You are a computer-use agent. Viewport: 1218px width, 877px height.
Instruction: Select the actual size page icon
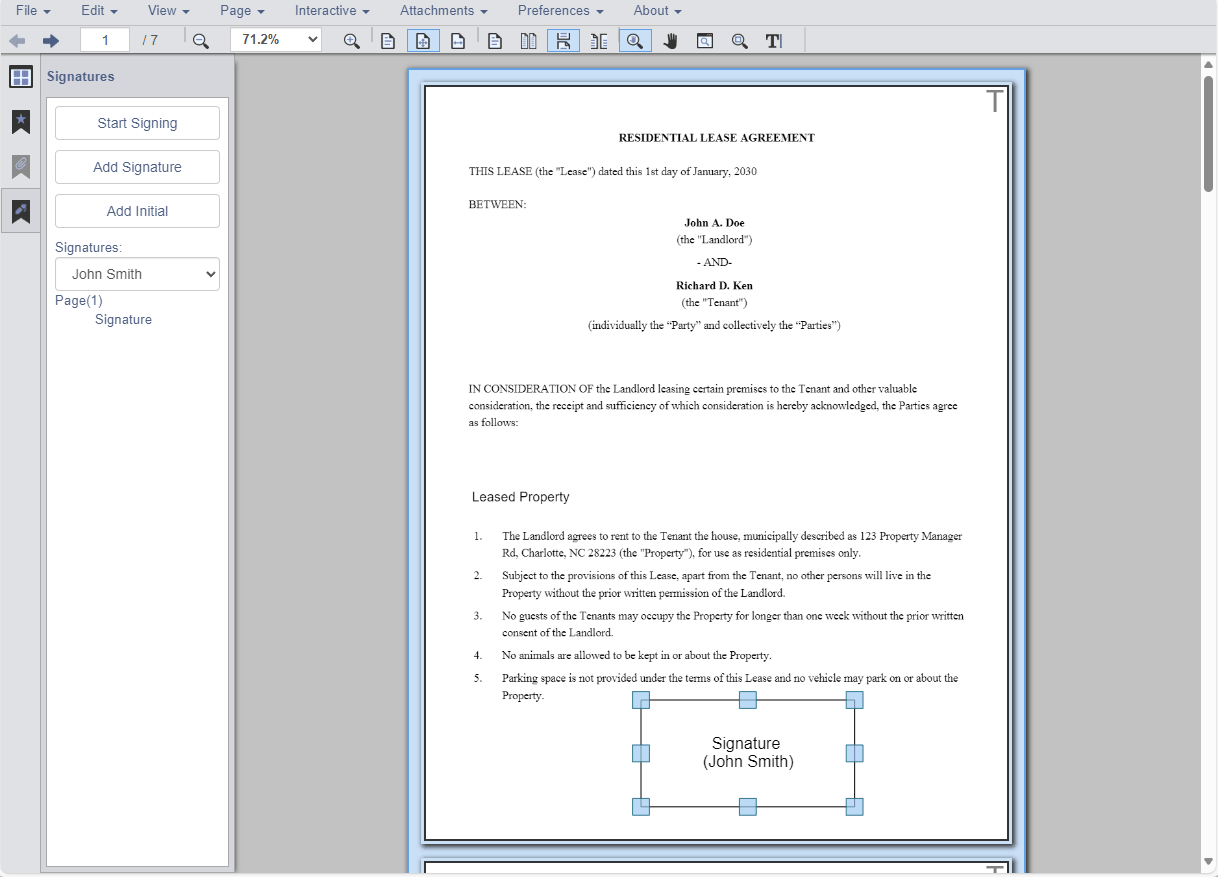(388, 41)
